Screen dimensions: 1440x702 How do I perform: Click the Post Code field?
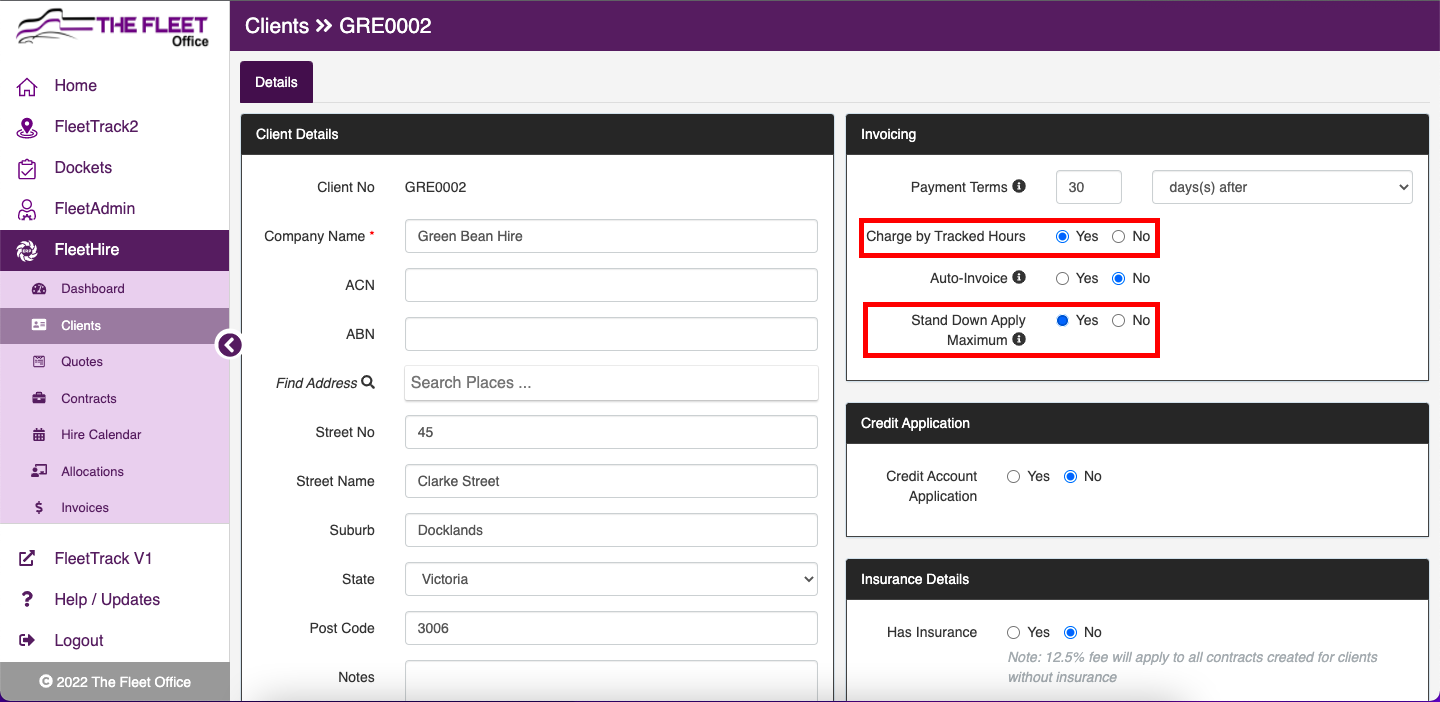coord(611,628)
